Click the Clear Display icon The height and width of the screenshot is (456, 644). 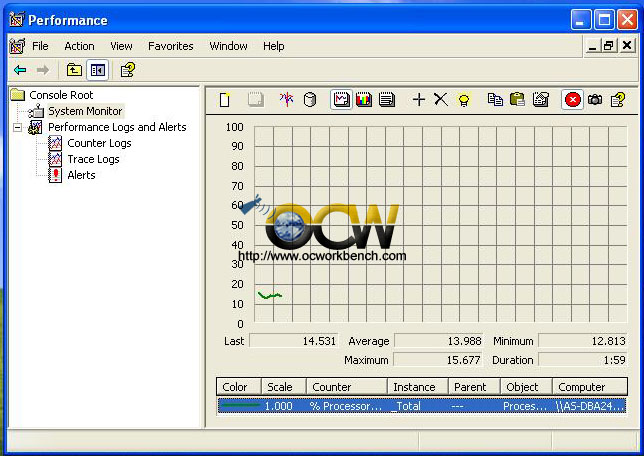click(x=255, y=100)
